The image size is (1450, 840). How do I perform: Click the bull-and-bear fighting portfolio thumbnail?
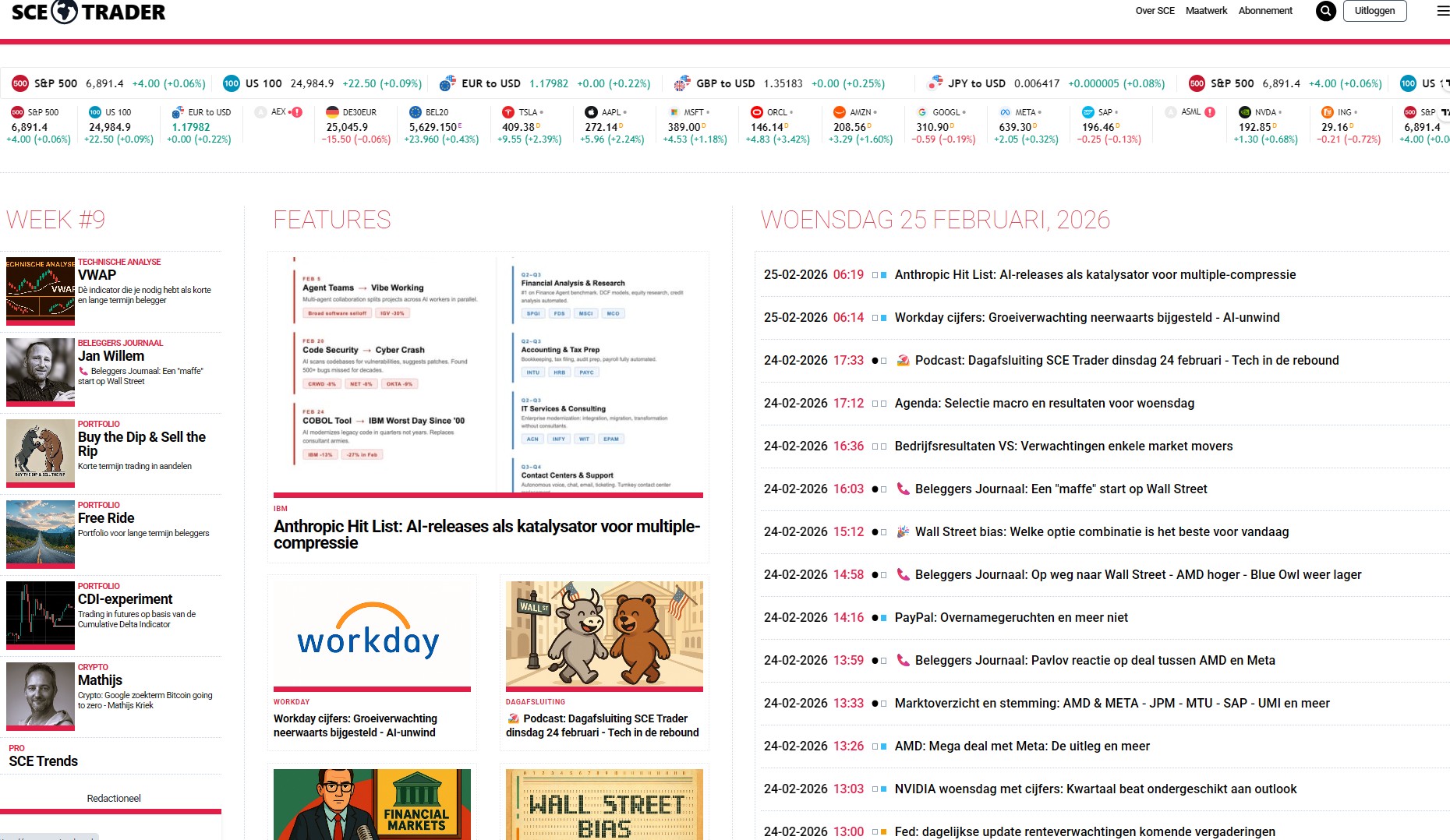pos(41,452)
